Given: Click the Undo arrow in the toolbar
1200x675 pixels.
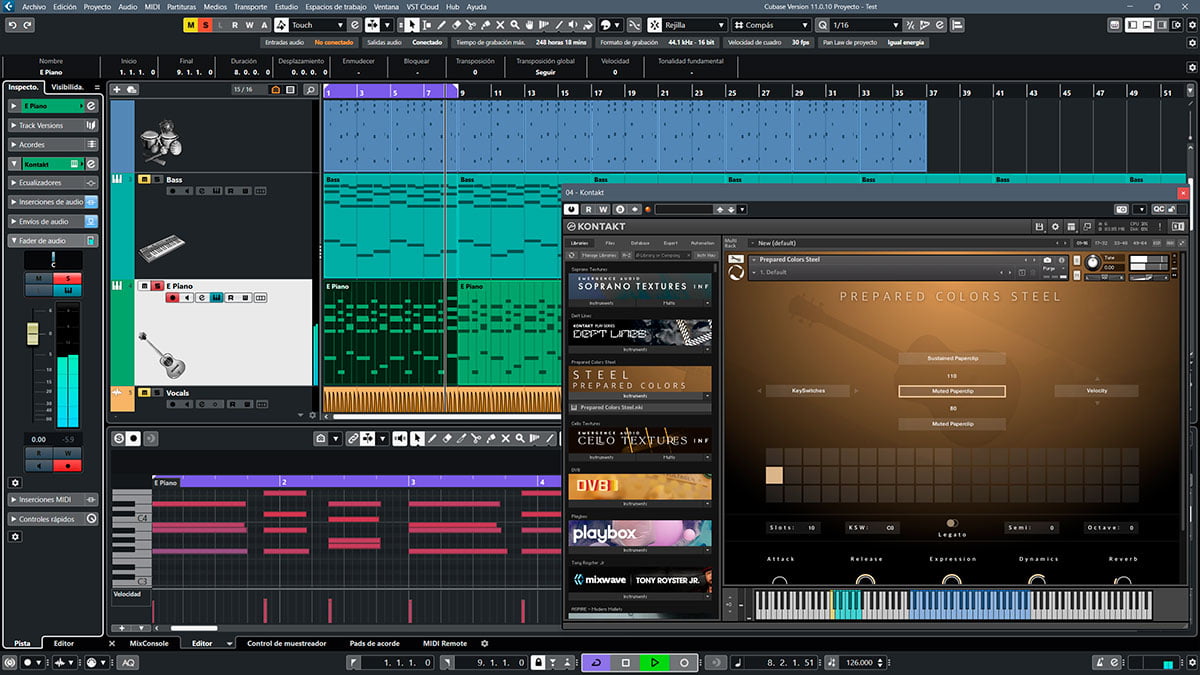Looking at the screenshot, I should (x=13, y=24).
